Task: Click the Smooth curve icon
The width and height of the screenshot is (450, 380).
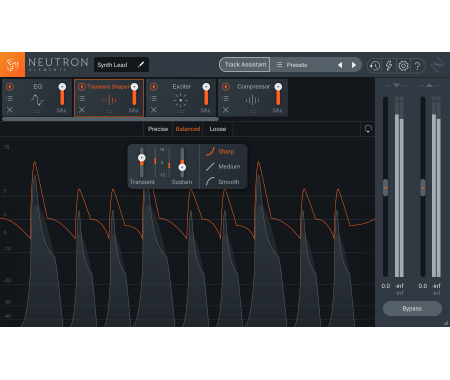Action: tap(210, 182)
